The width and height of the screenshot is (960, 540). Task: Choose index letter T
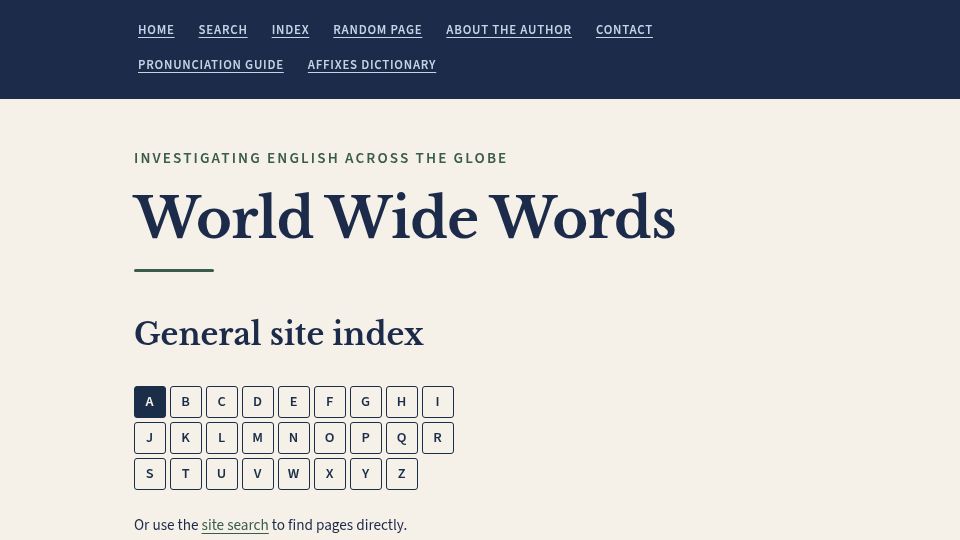pos(186,474)
